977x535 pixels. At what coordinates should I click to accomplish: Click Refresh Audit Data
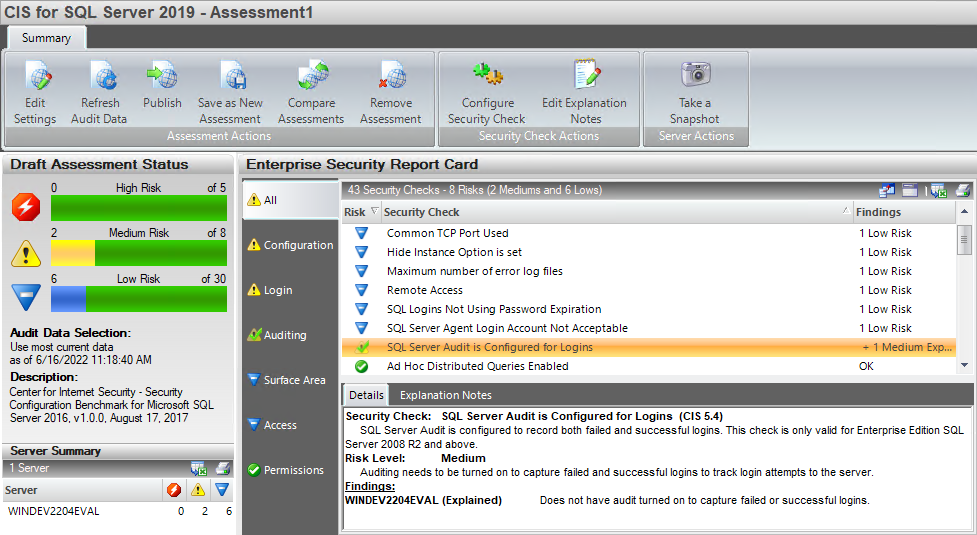click(99, 92)
